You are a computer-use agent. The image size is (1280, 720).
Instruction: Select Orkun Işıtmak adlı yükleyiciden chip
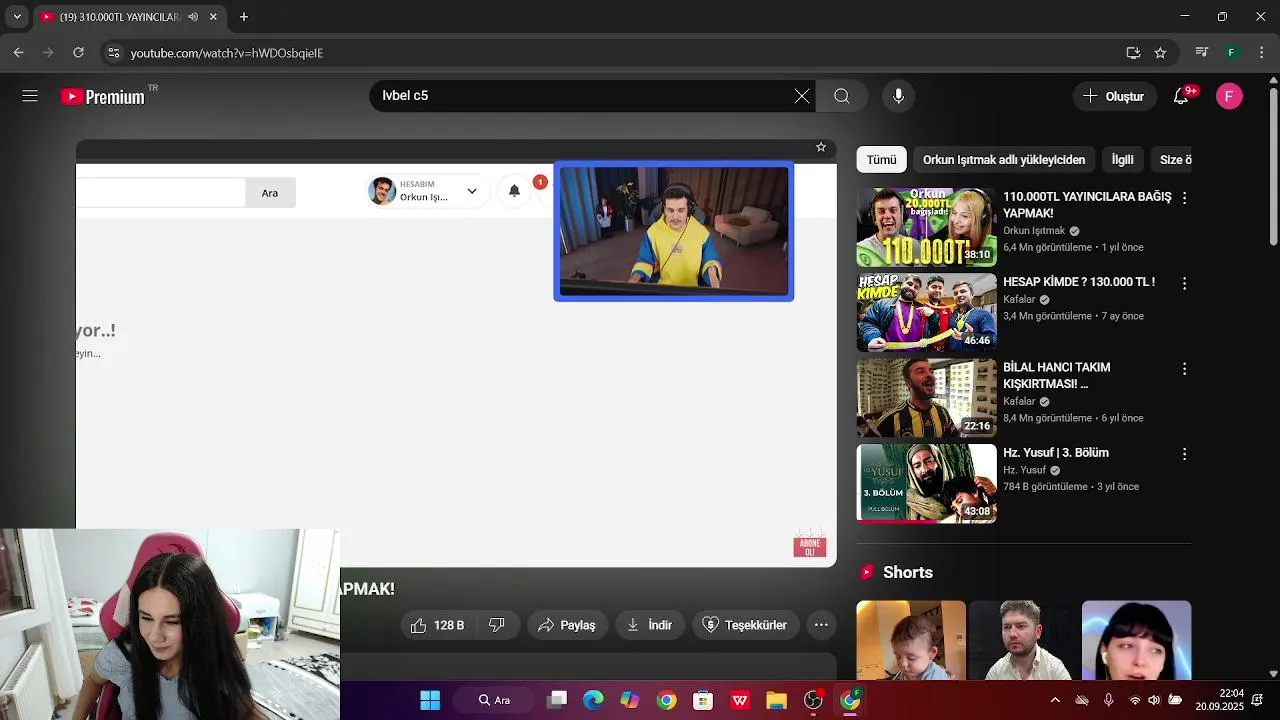click(x=1003, y=160)
